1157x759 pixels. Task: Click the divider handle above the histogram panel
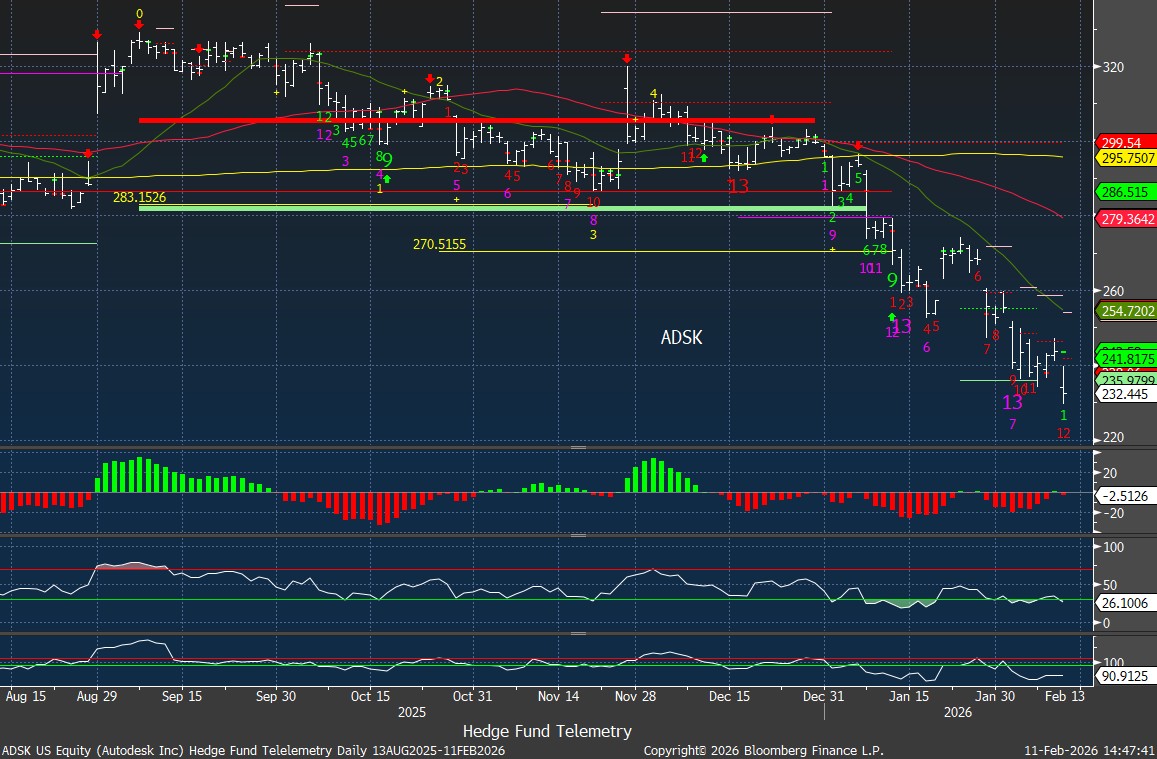(x=578, y=447)
